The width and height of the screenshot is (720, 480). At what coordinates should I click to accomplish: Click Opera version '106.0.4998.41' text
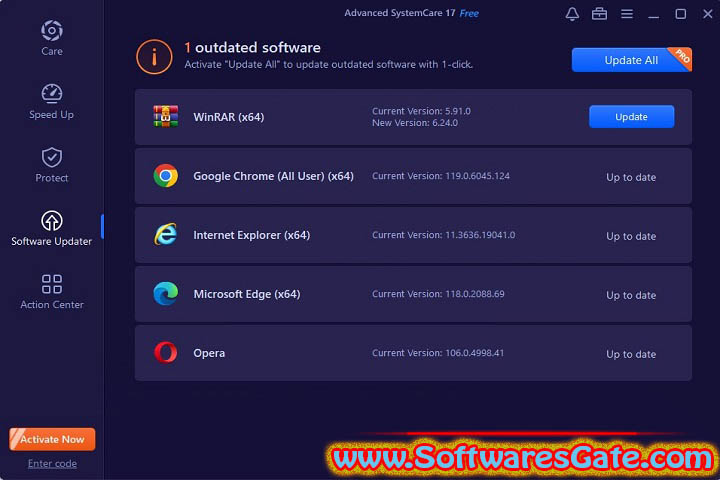474,353
